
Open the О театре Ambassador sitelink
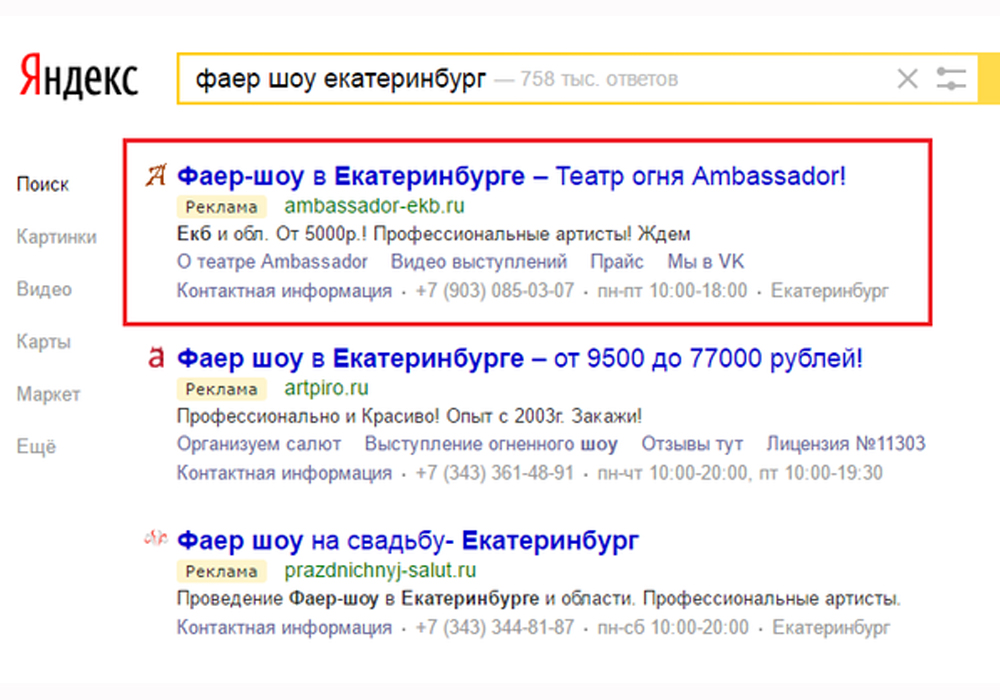[x=272, y=261]
